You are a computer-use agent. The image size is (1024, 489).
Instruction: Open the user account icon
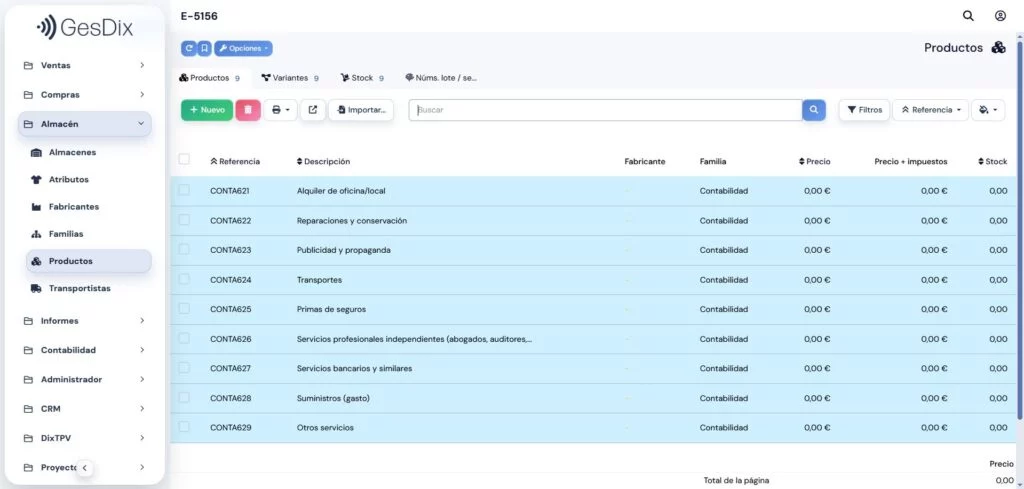click(x=1000, y=16)
